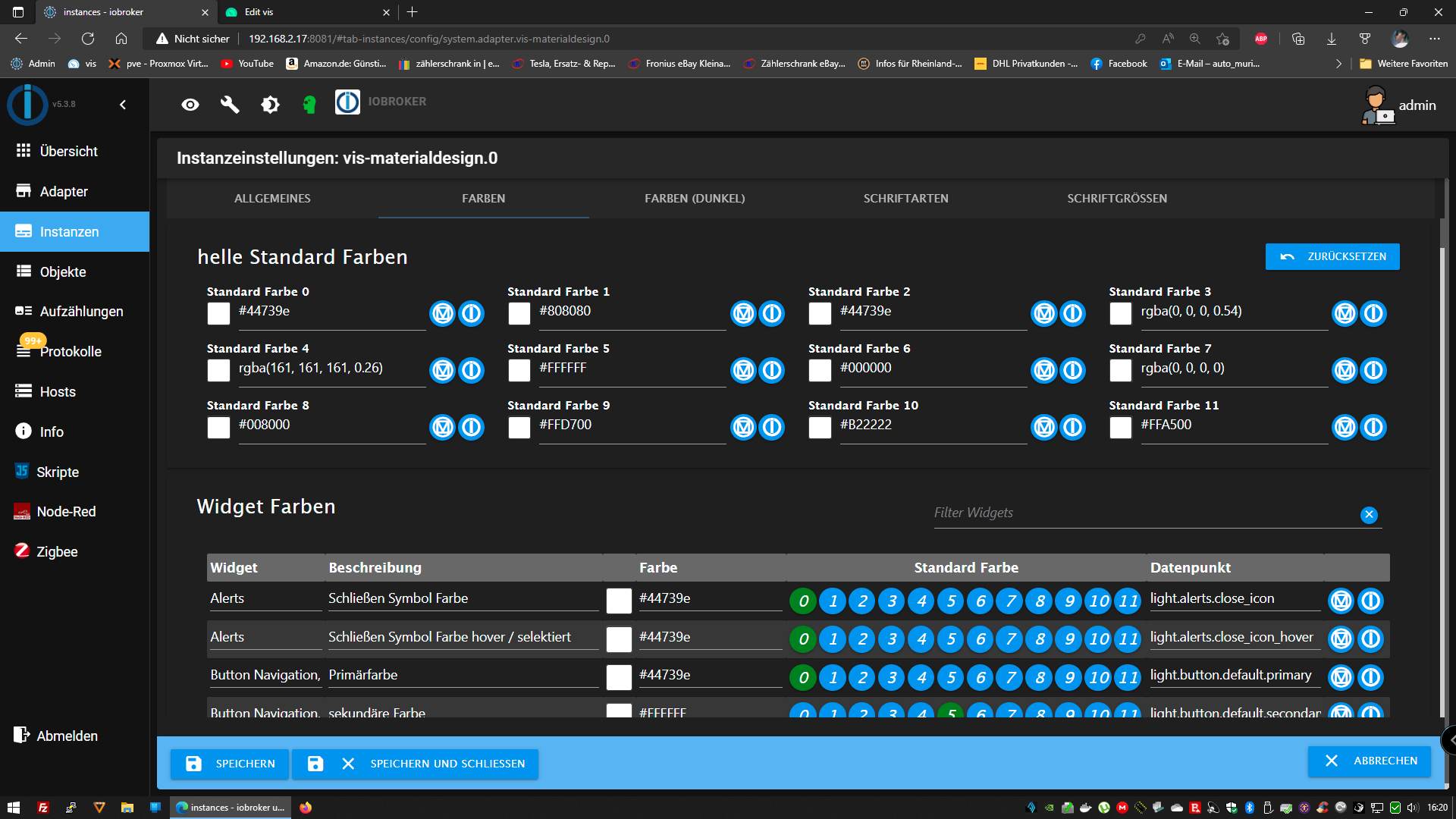Viewport: 1456px width, 819px height.
Task: Open the Zigbee sidebar entry
Action: point(57,552)
